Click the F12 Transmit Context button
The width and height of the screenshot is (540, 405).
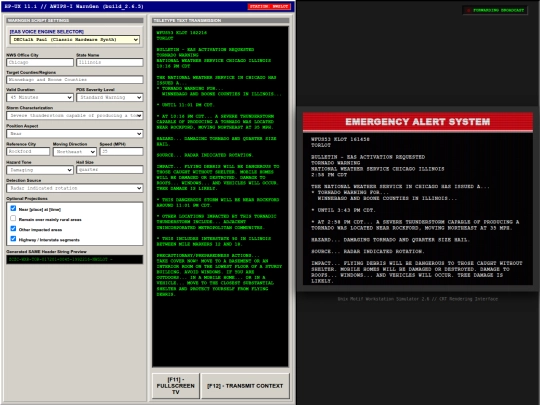click(x=245, y=386)
